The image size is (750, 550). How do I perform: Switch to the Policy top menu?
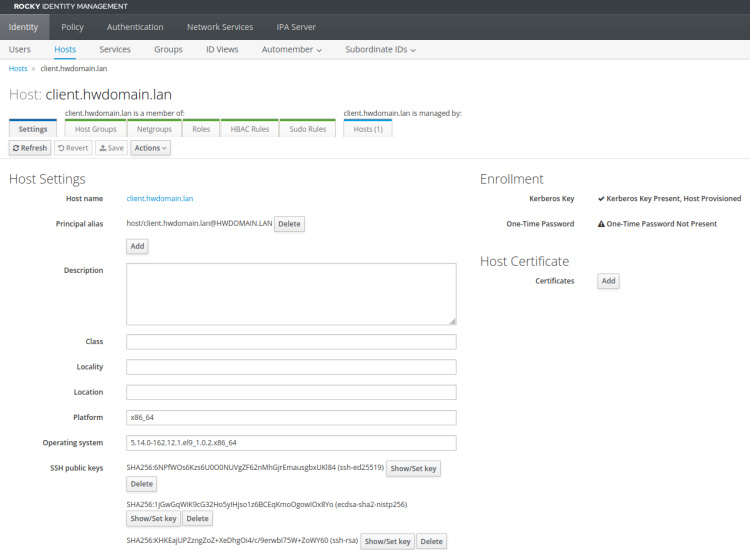click(72, 27)
